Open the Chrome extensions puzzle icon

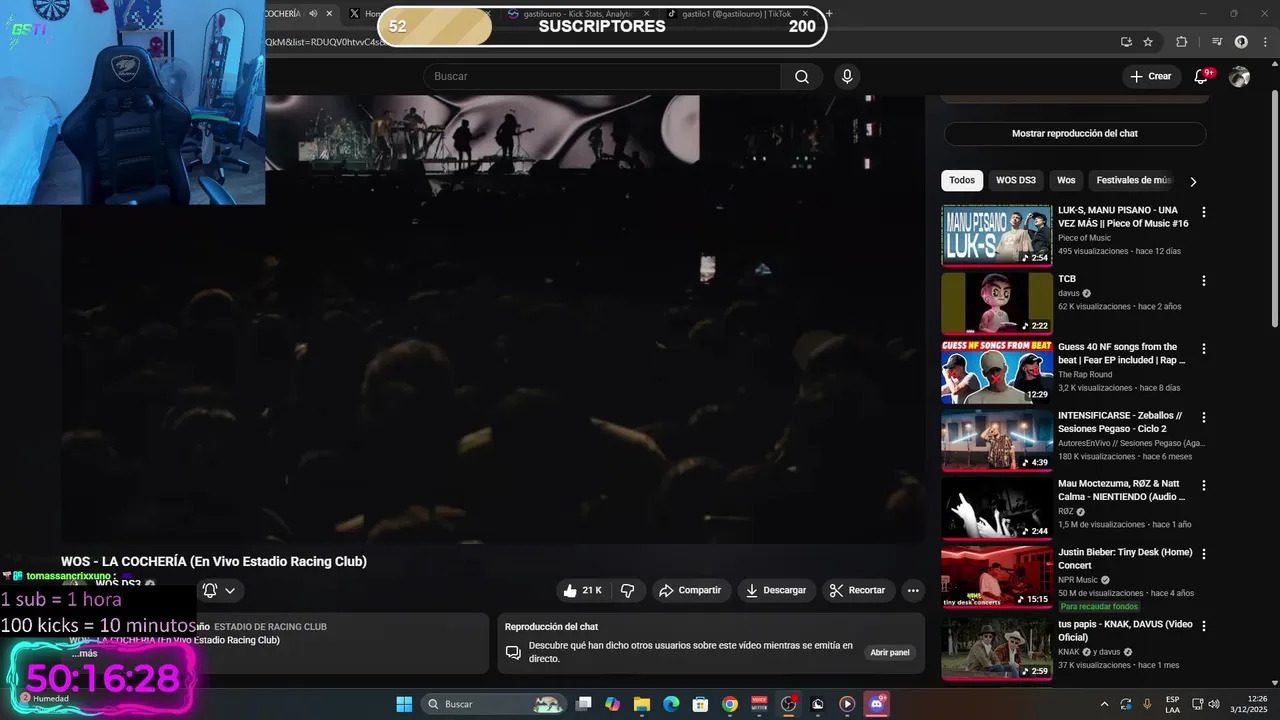click(x=1182, y=42)
